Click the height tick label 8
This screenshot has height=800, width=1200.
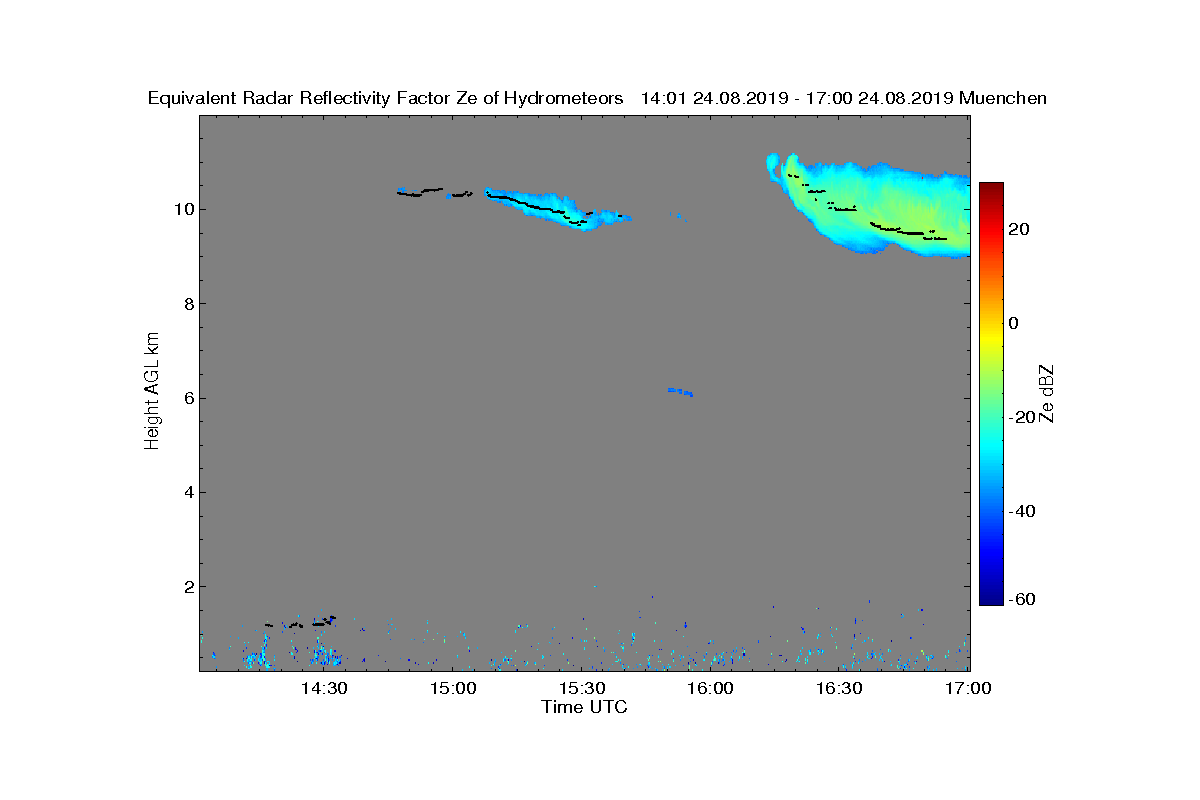187,304
